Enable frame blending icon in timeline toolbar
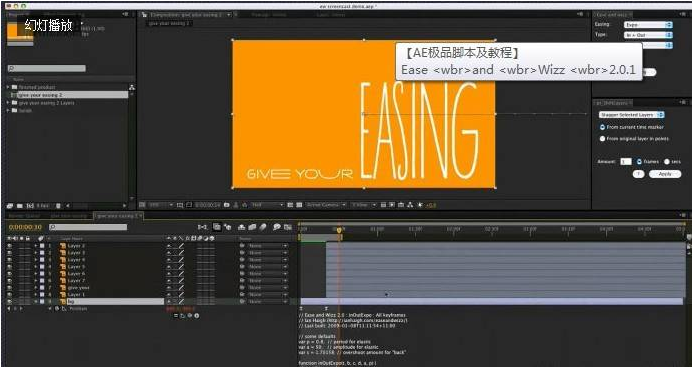 tap(252, 227)
